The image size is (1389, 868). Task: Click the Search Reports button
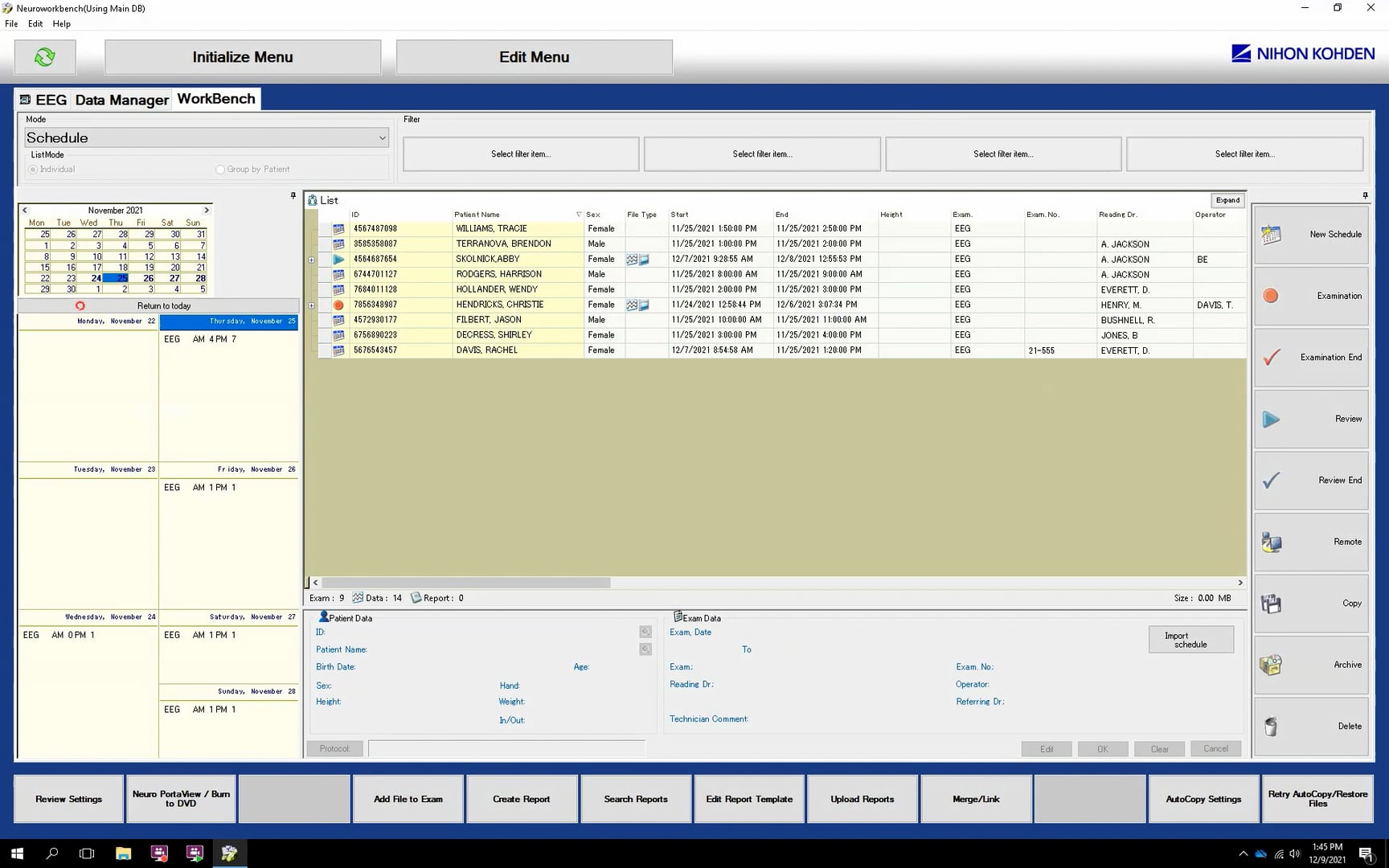(x=636, y=799)
